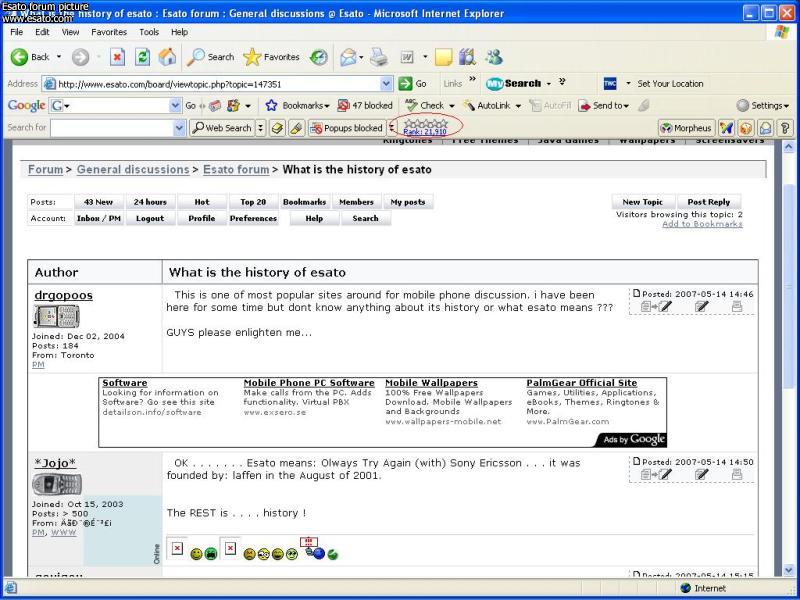
Task: Click the Post Reply button
Action: click(x=708, y=202)
